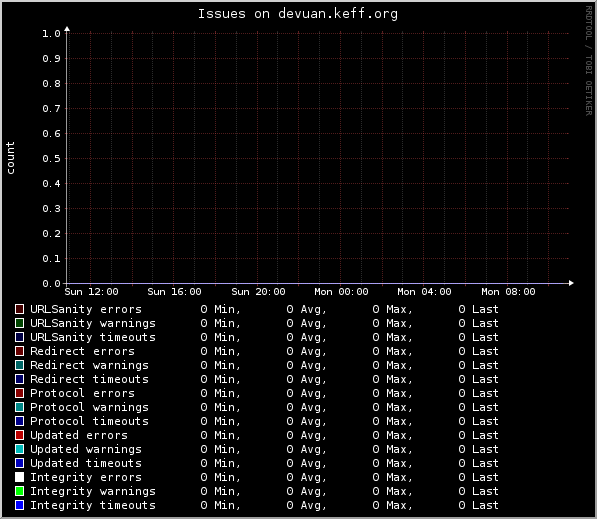Click the Redirect timeouts Last value
This screenshot has width=597, height=519.
point(478,379)
